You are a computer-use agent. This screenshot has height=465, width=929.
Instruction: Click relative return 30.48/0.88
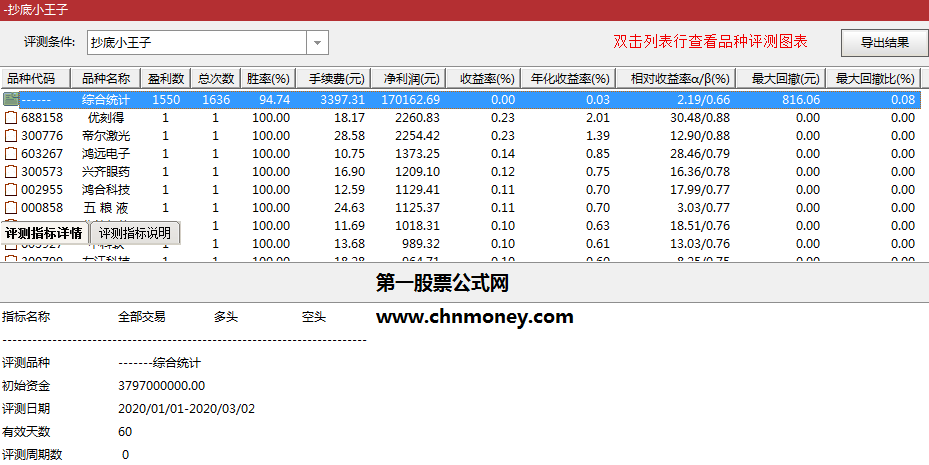pyautogui.click(x=700, y=118)
